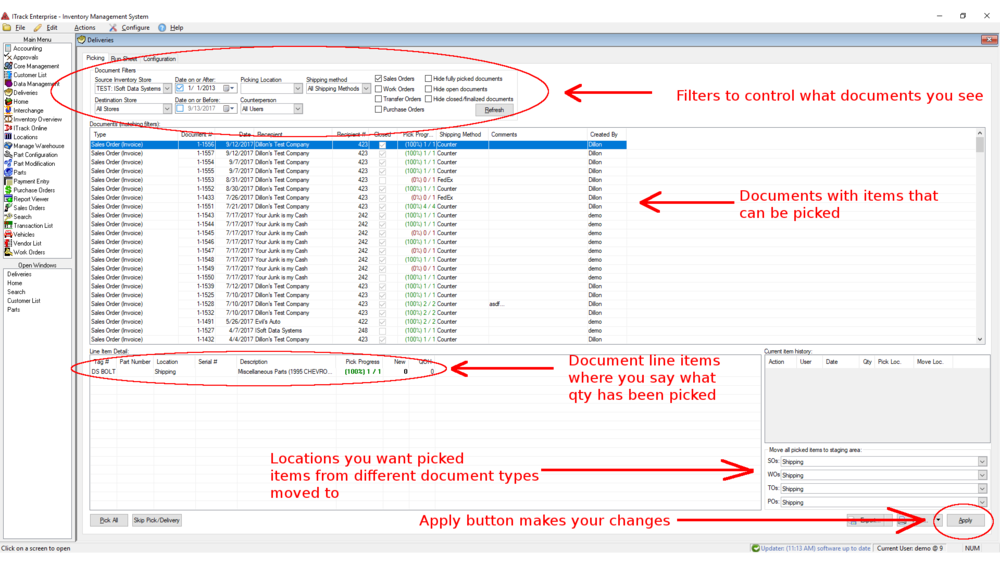The width and height of the screenshot is (1000, 563).
Task: Open the Vehicles icon in Main Menu
Action: 8,234
